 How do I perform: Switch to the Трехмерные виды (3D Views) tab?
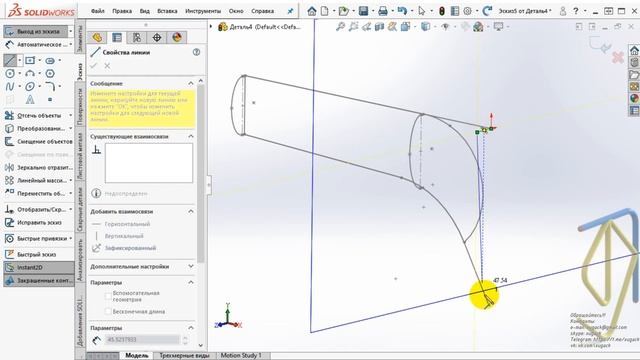coord(184,356)
